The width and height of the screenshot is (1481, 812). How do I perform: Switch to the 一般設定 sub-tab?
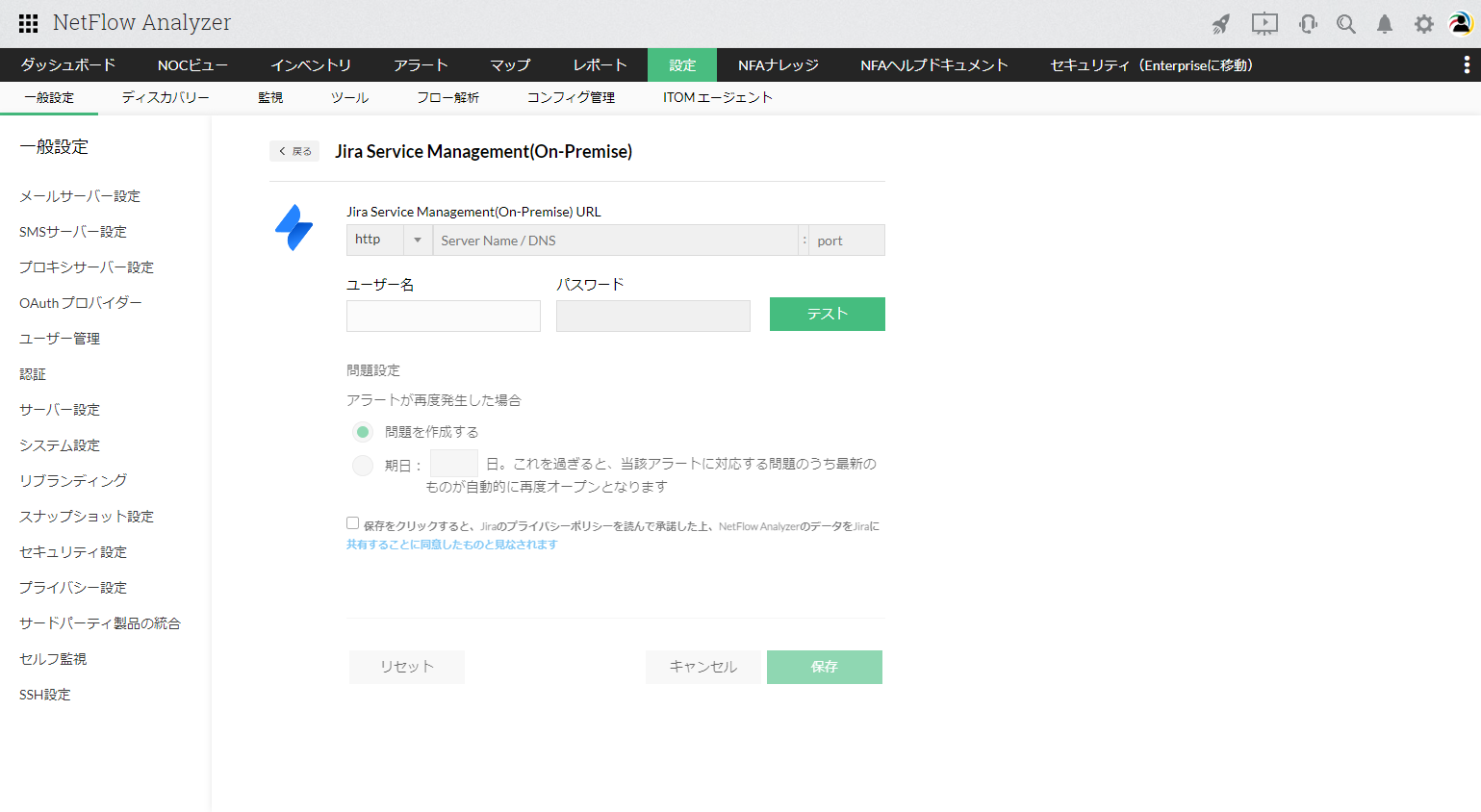(49, 98)
